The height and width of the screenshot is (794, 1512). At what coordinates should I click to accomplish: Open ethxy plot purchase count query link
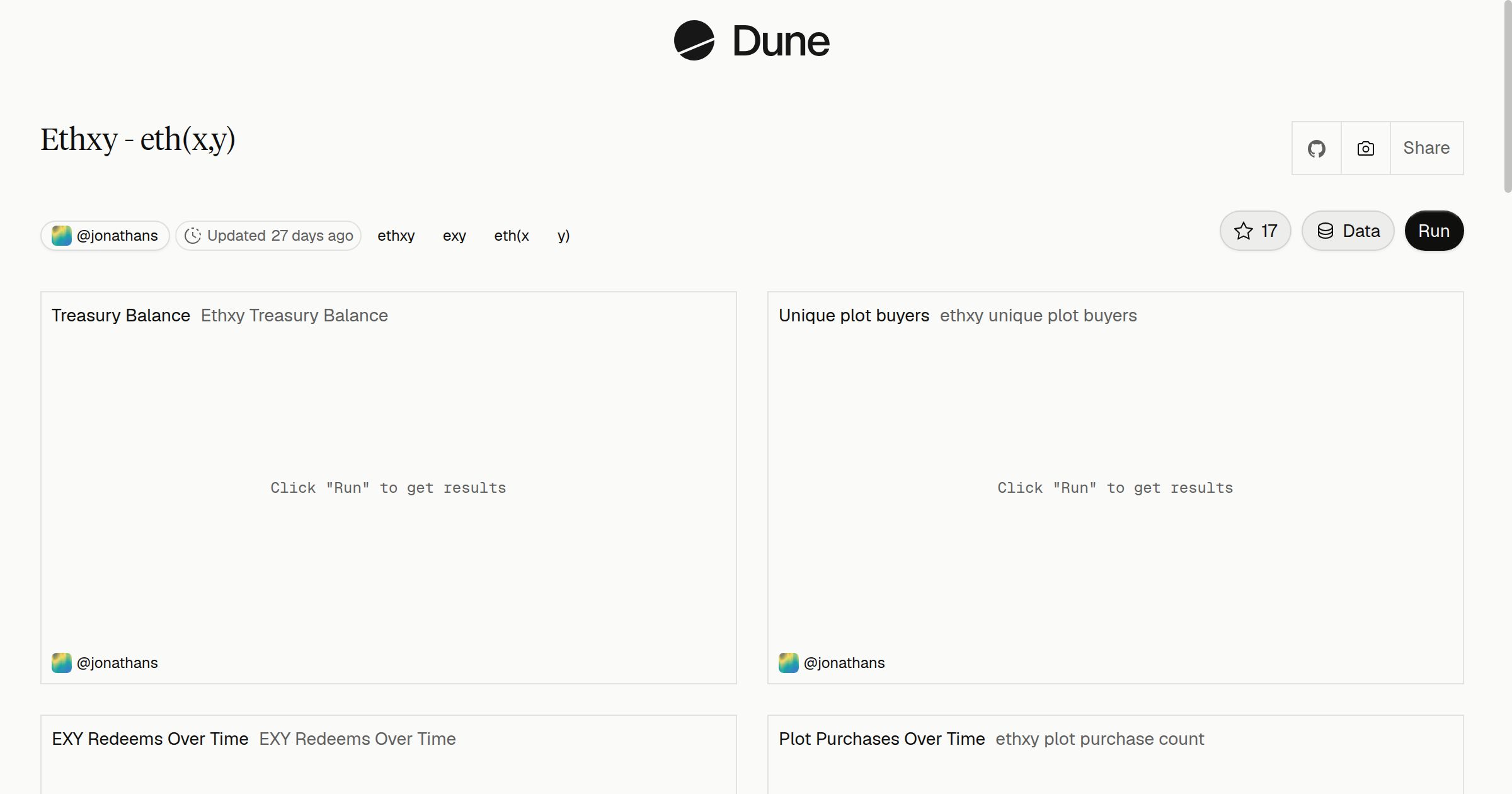[1099, 739]
